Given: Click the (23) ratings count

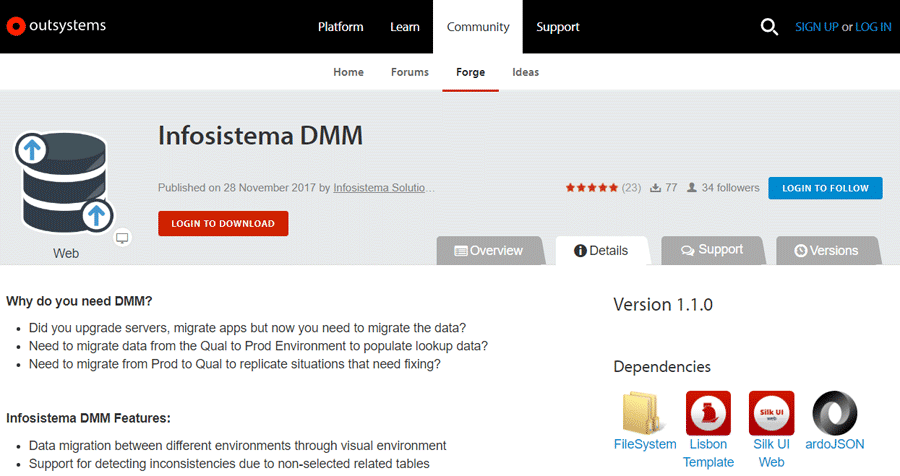Looking at the screenshot, I should [x=631, y=188].
